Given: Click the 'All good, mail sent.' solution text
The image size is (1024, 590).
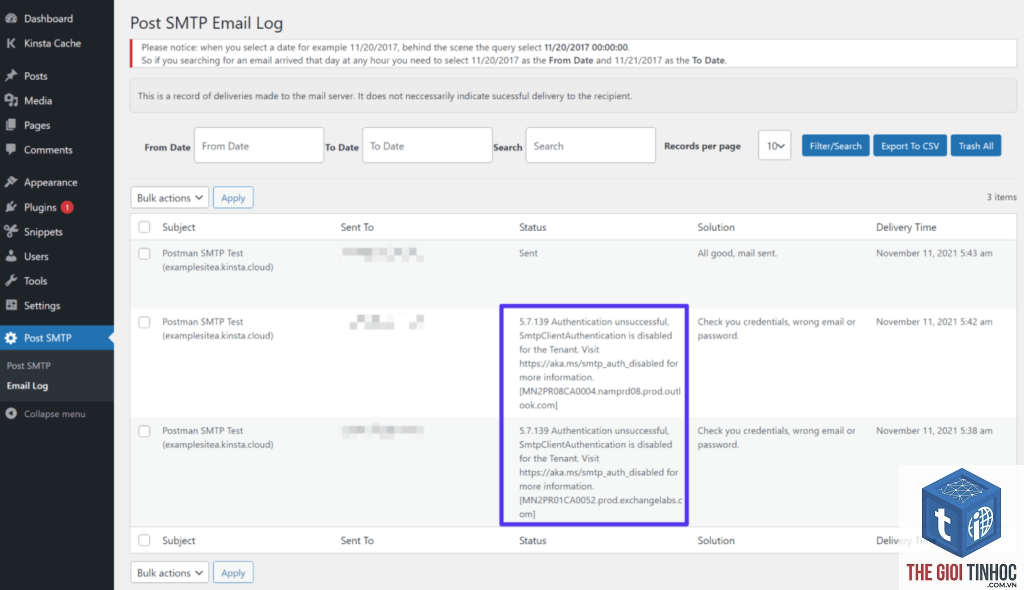Looking at the screenshot, I should (x=737, y=253).
